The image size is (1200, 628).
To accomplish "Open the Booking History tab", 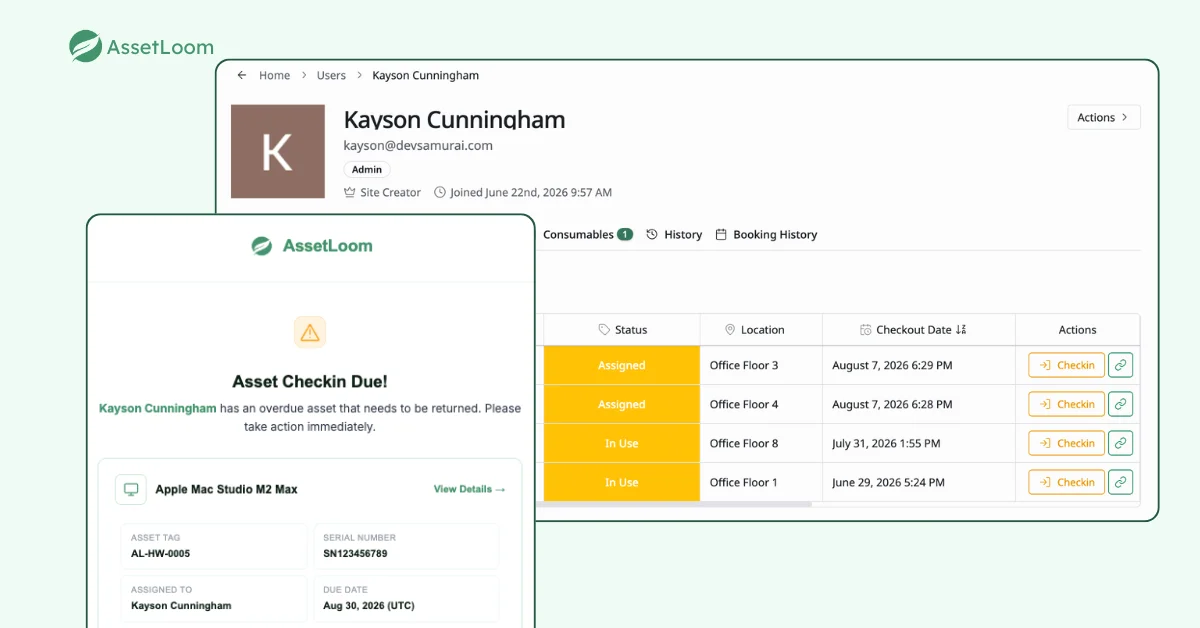I will click(x=766, y=234).
